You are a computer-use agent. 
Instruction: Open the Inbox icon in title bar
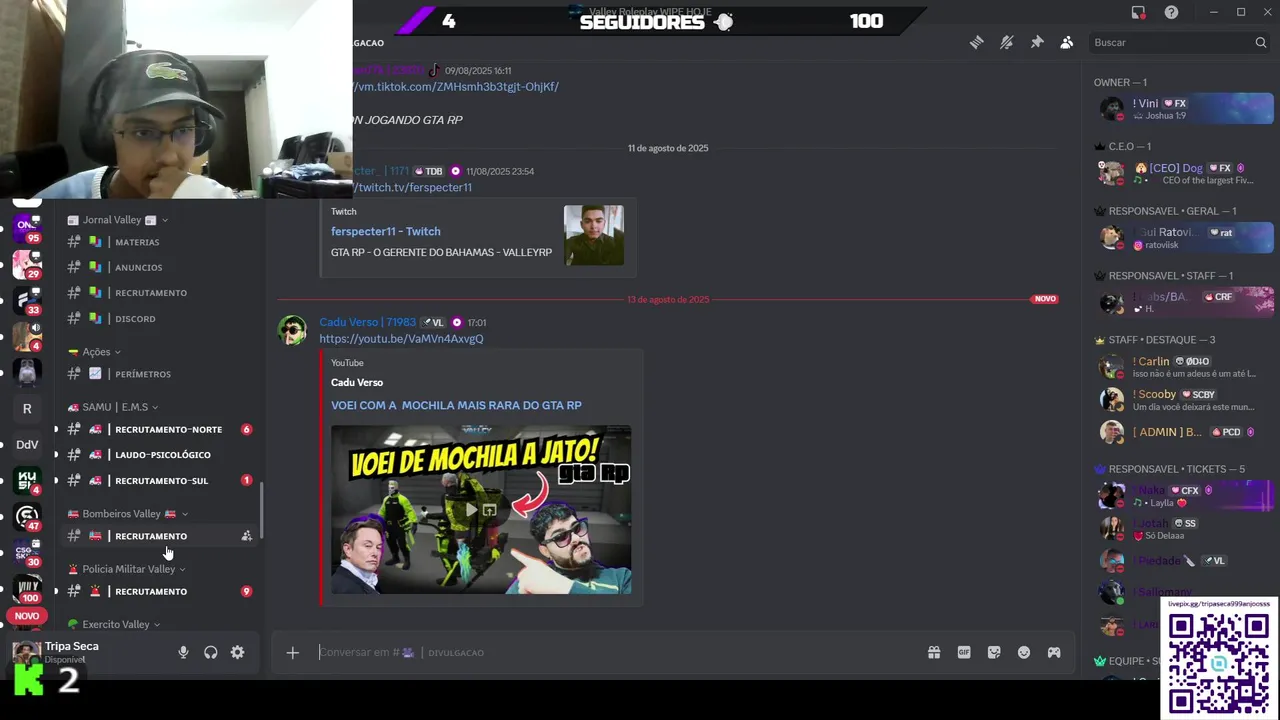pos(1138,12)
